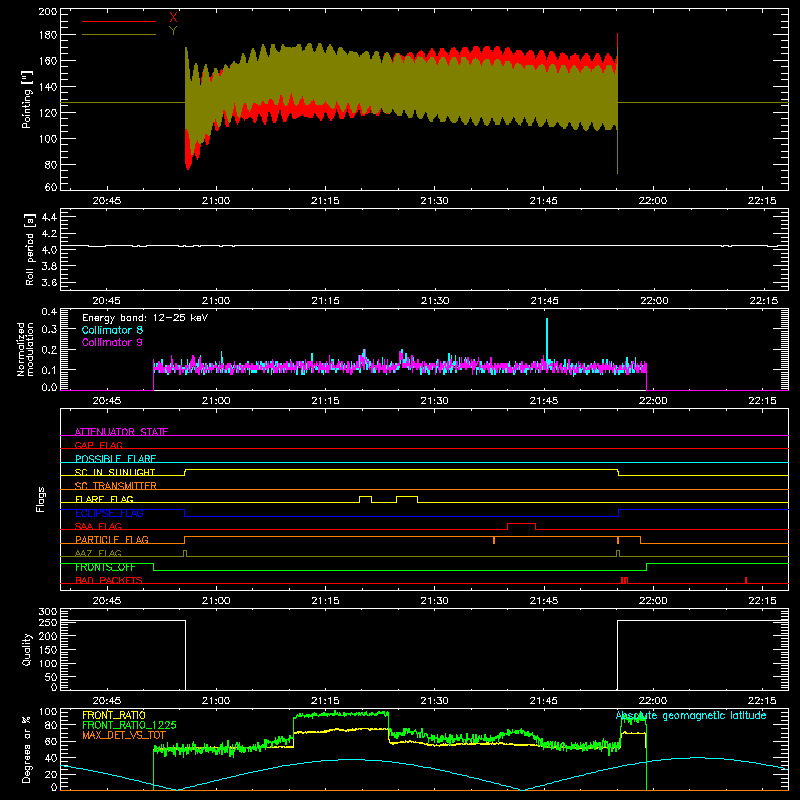The height and width of the screenshot is (800, 800).
Task: Click the 'Roll period [s]' axis title
Action: (29, 249)
